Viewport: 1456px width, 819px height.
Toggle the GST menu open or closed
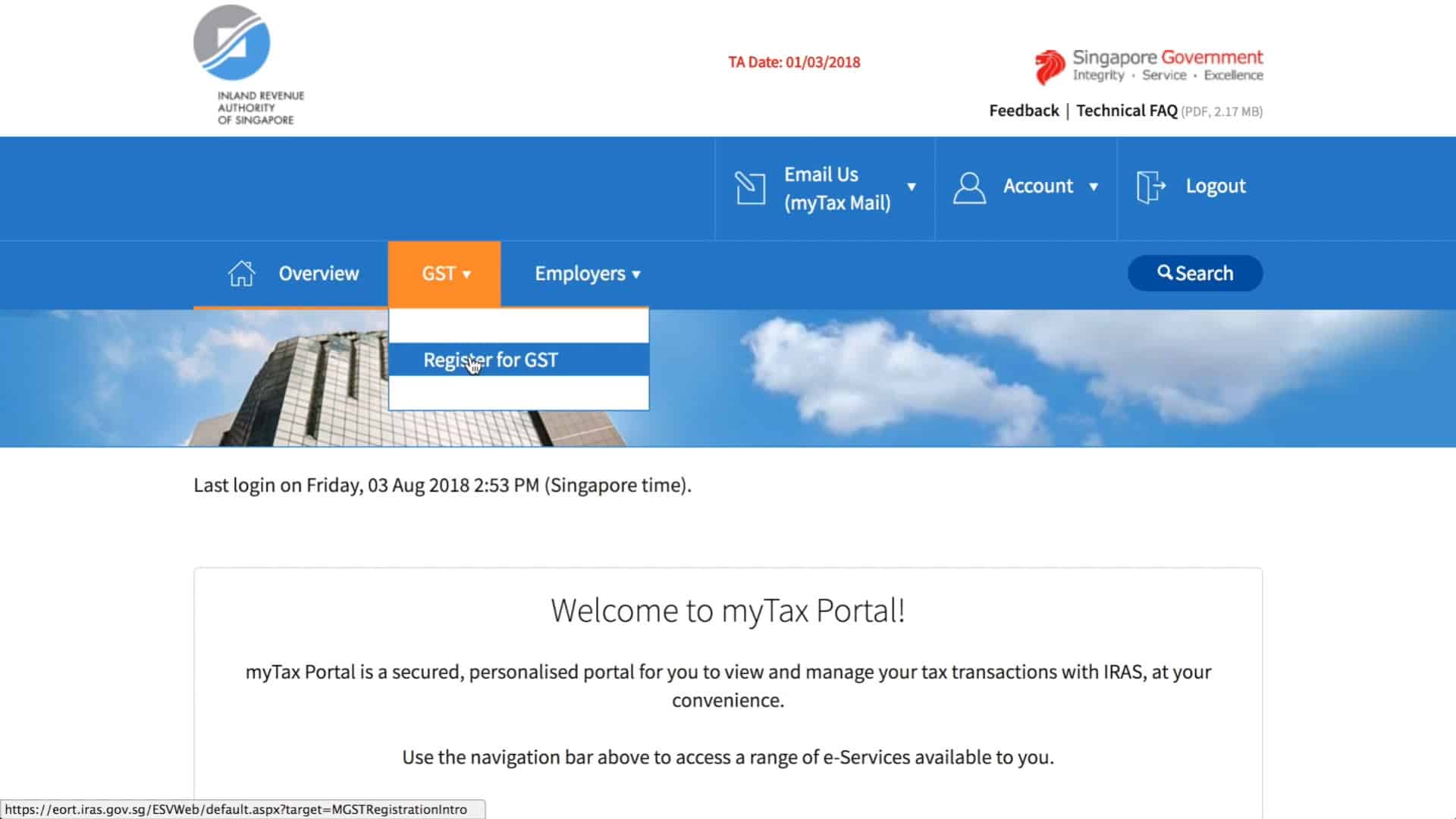pos(443,273)
